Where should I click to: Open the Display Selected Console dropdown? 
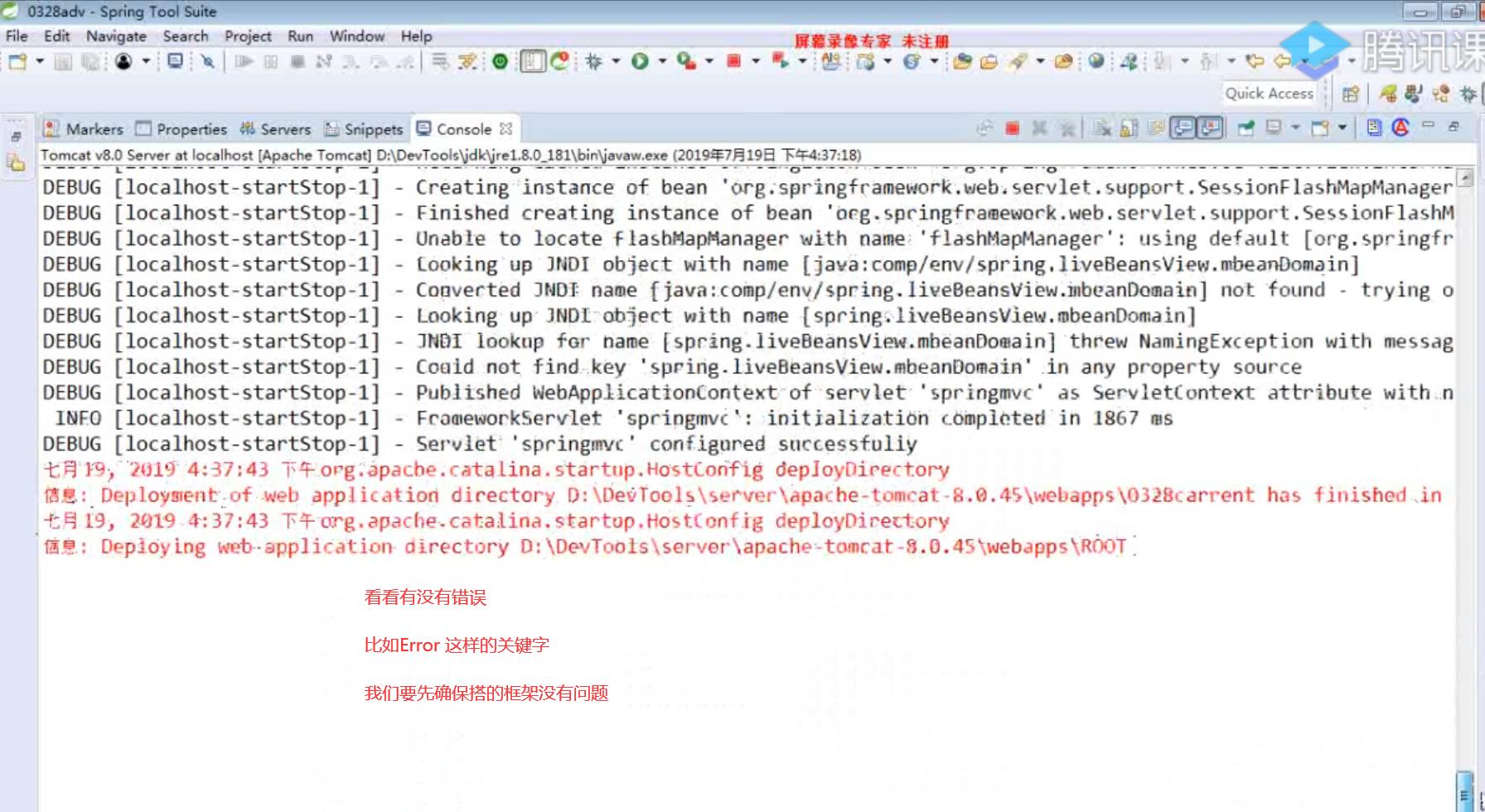click(x=1295, y=128)
